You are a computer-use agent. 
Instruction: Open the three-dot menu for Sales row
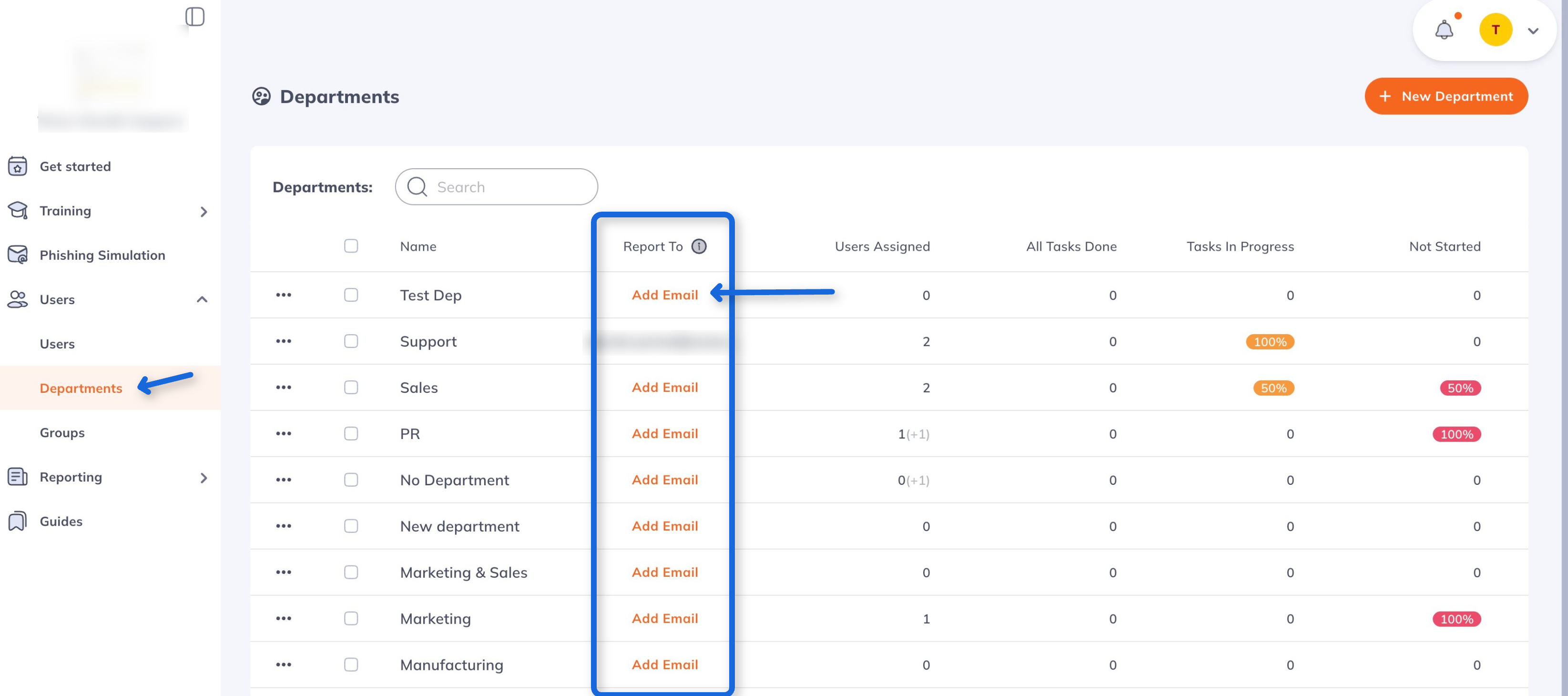[284, 387]
